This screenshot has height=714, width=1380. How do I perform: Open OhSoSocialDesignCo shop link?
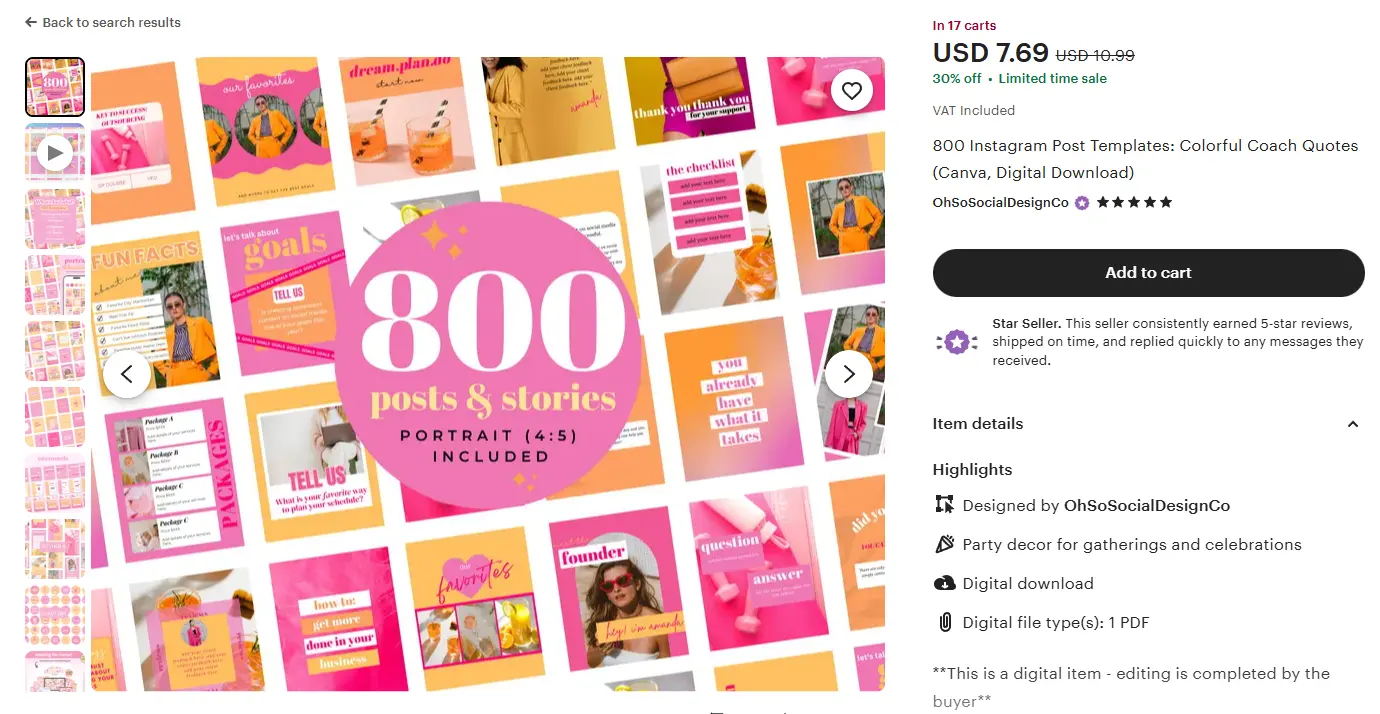[x=1000, y=202]
